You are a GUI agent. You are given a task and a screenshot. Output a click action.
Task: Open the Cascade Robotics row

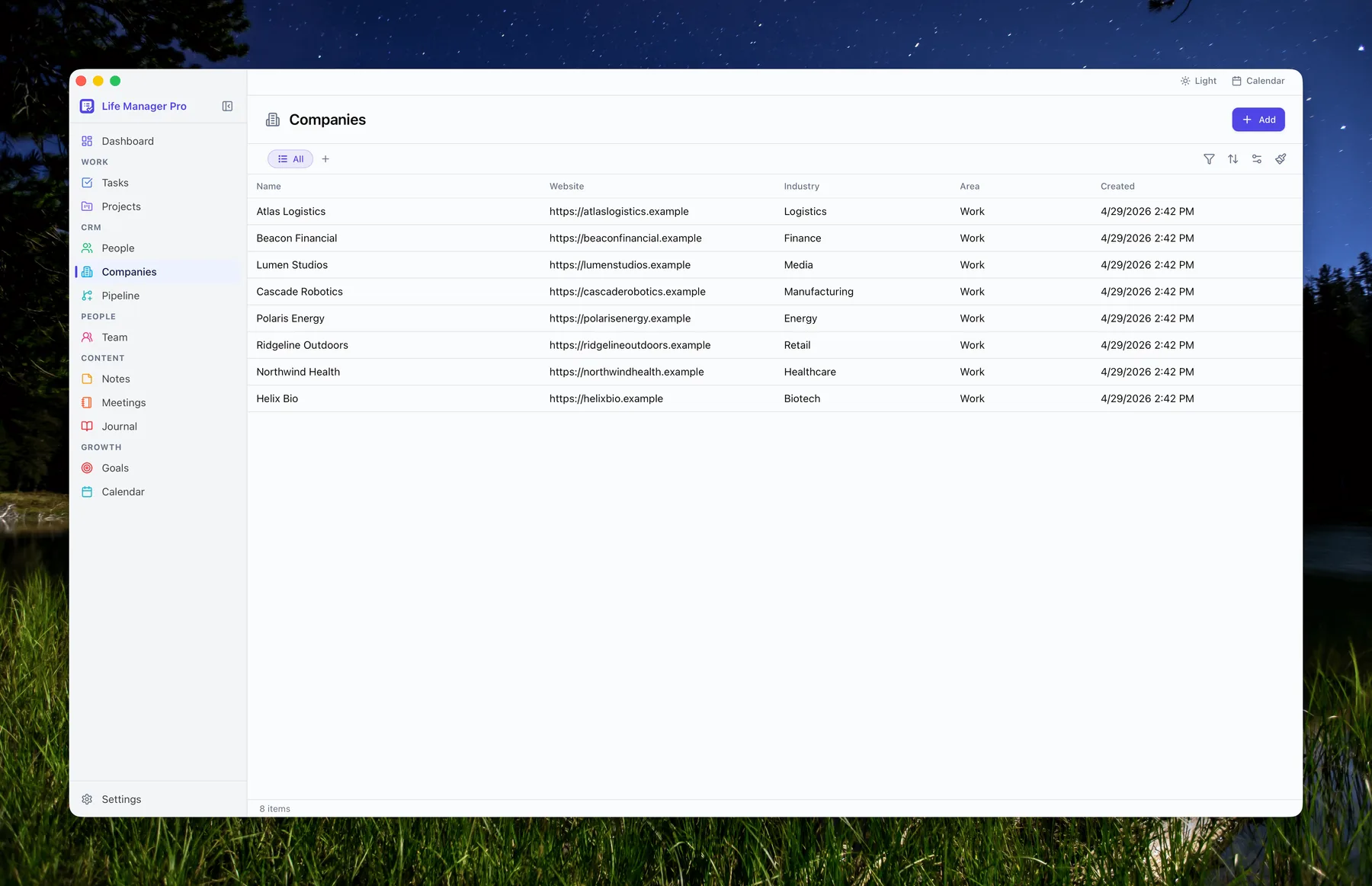click(x=774, y=292)
